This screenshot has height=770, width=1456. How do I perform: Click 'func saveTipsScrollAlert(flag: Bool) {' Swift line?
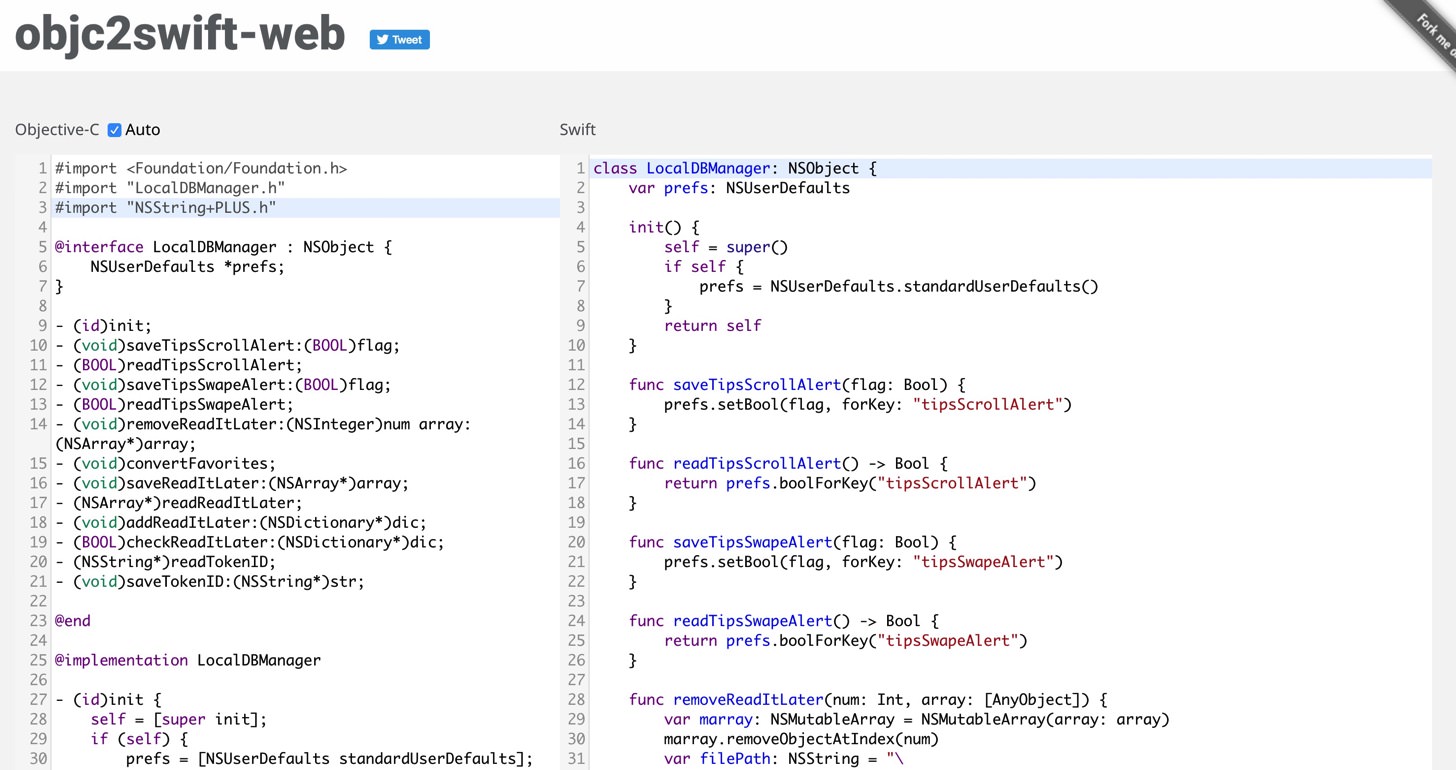click(x=797, y=385)
